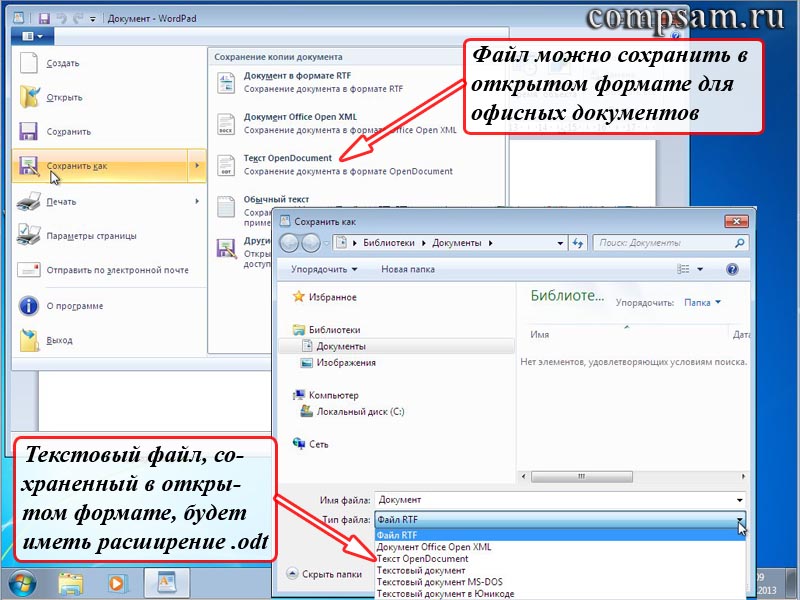Open the view options dropdown arrow
The image size is (800, 600).
(x=700, y=269)
